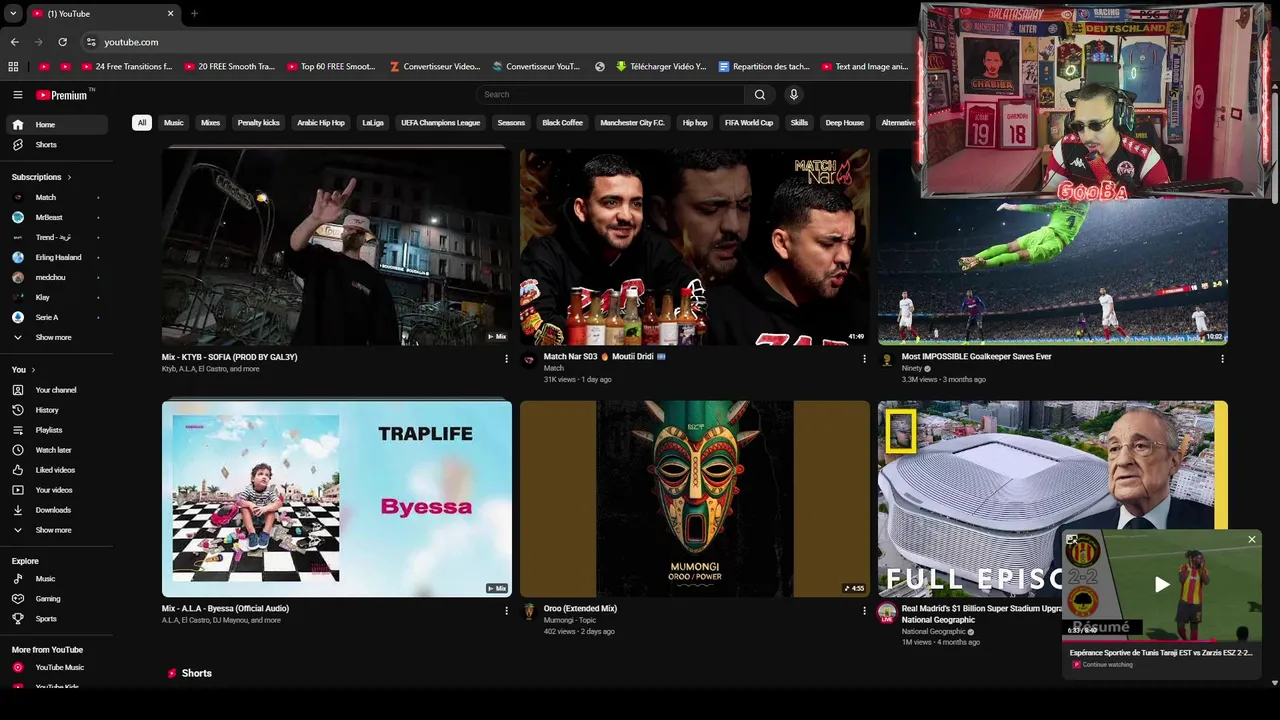Open History in sidebar
This screenshot has width=1280, height=720.
click(58, 410)
